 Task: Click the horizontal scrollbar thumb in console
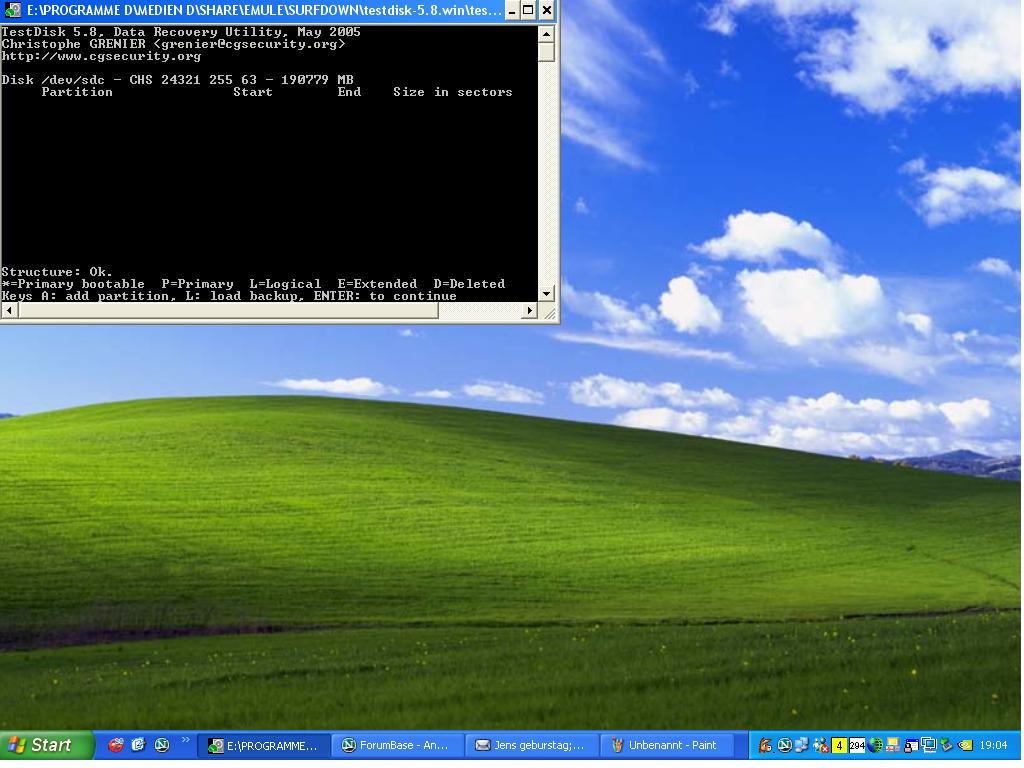[x=228, y=312]
